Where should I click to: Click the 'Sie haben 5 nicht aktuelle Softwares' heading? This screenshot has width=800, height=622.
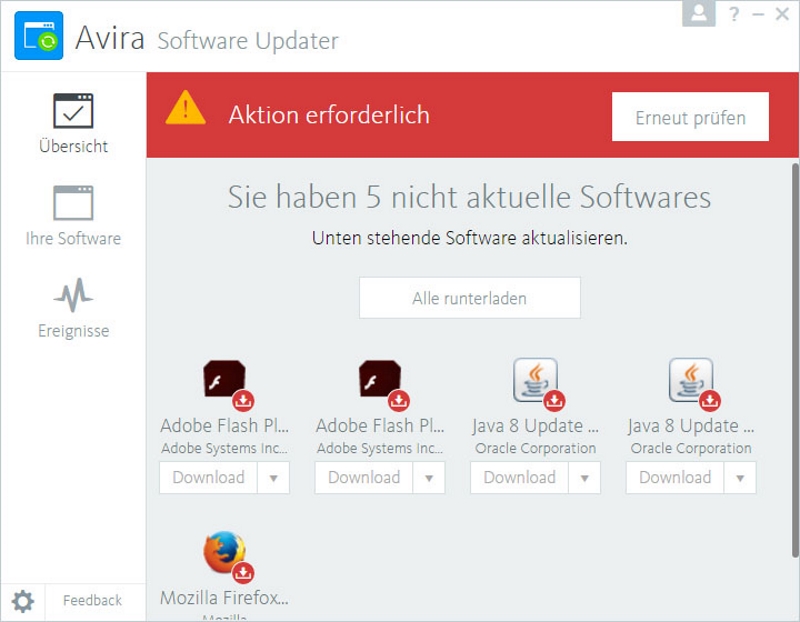(469, 197)
